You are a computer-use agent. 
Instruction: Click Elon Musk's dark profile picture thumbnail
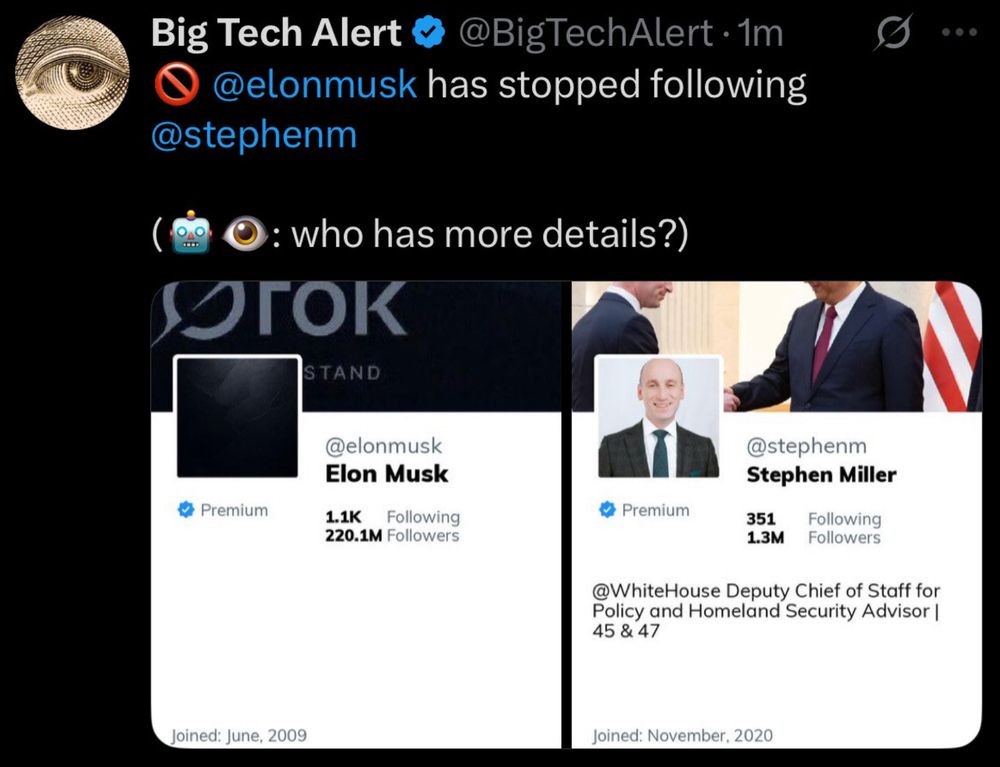click(237, 417)
